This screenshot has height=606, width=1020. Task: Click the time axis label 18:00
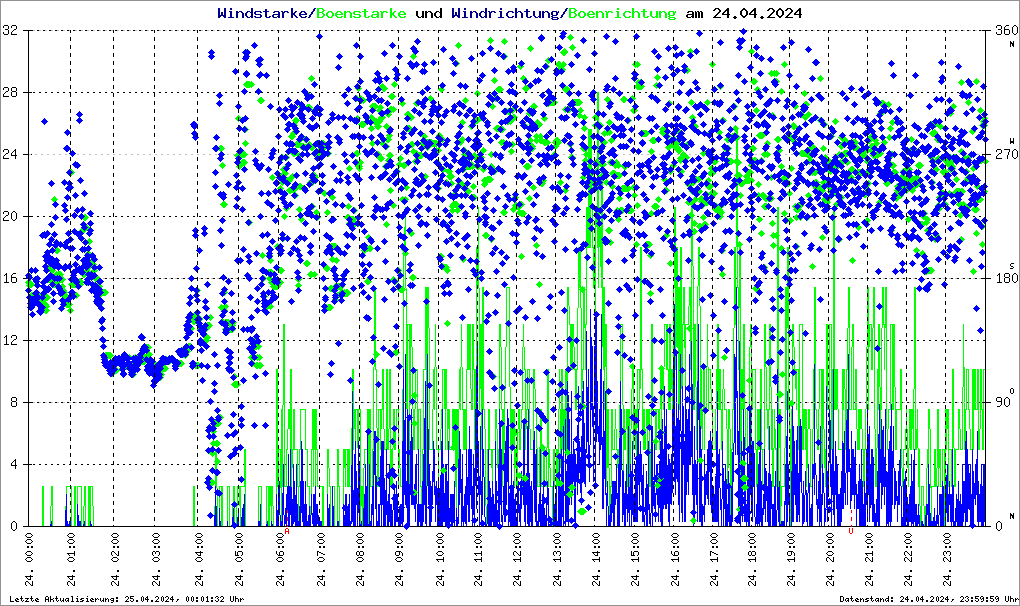tap(753, 559)
